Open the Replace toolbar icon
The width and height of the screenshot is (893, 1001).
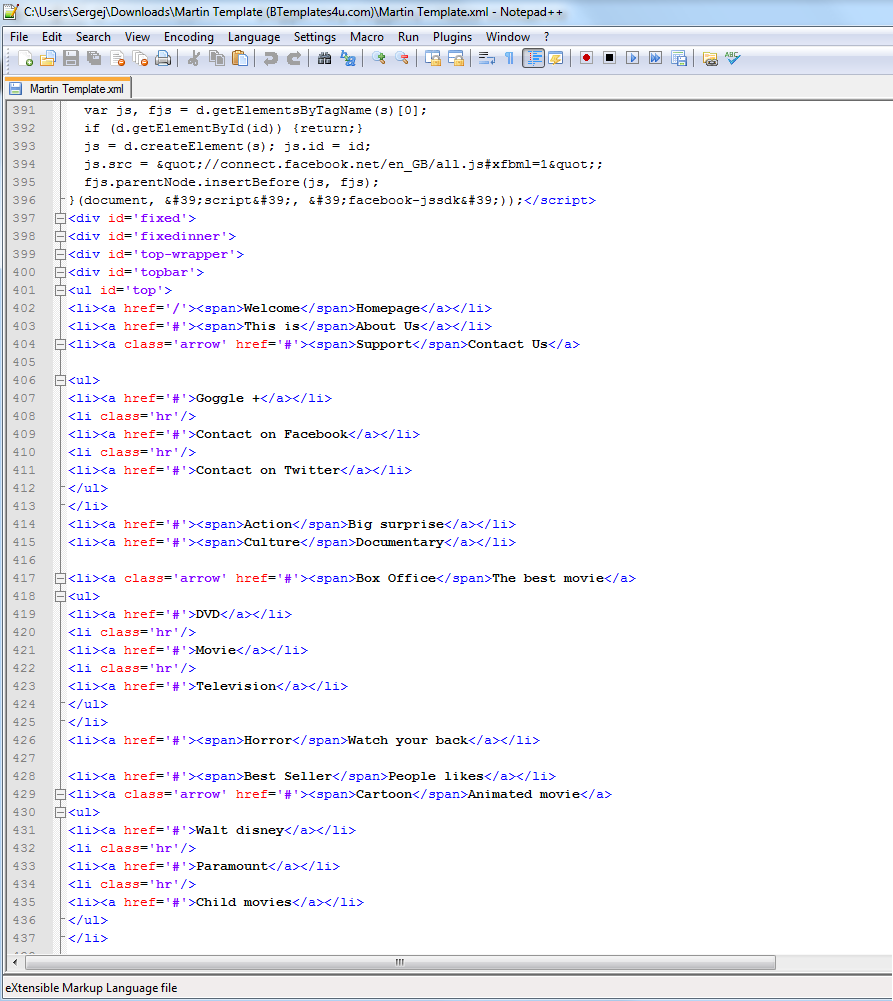pyautogui.click(x=348, y=59)
